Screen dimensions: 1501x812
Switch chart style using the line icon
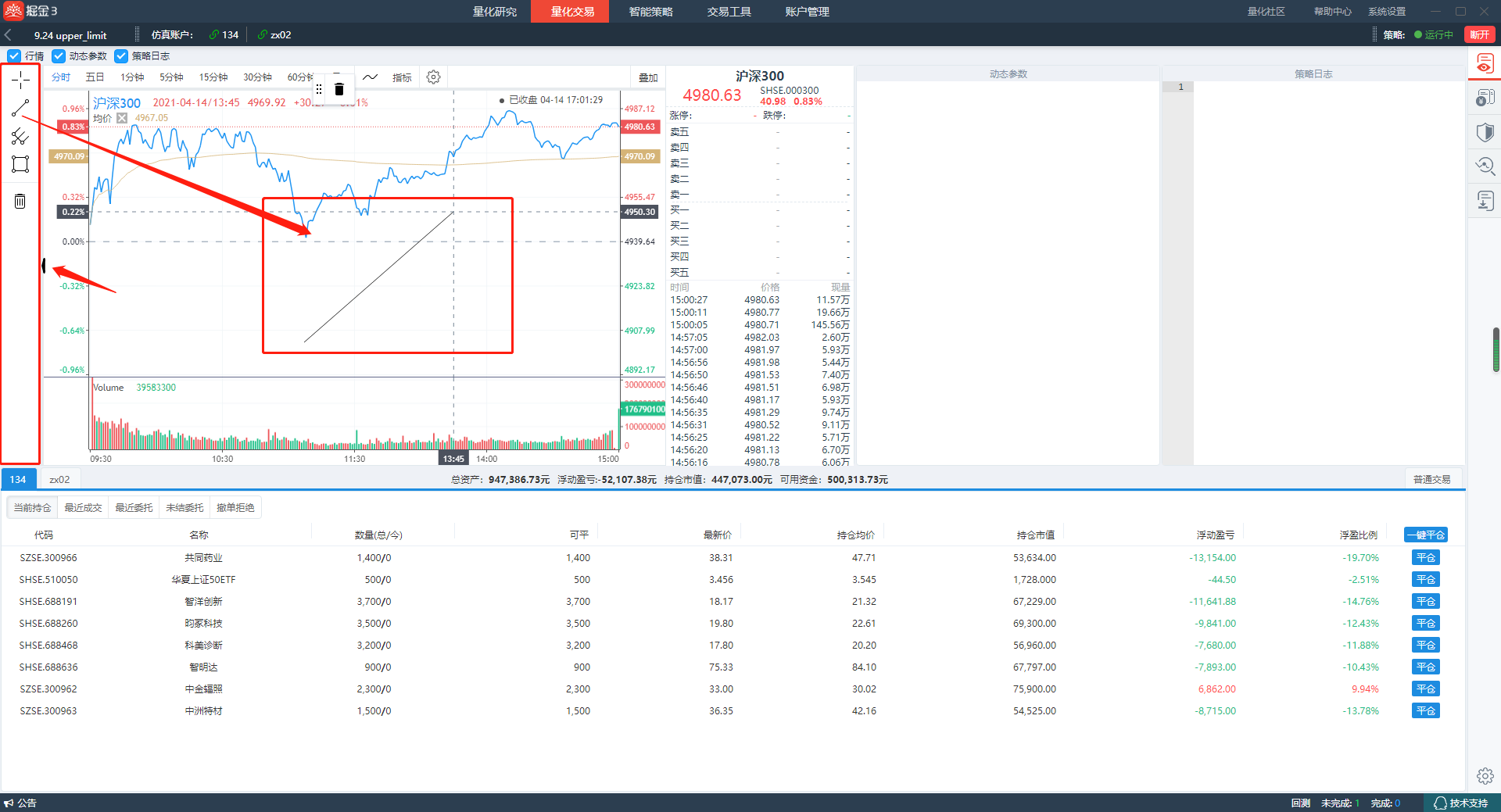click(370, 77)
